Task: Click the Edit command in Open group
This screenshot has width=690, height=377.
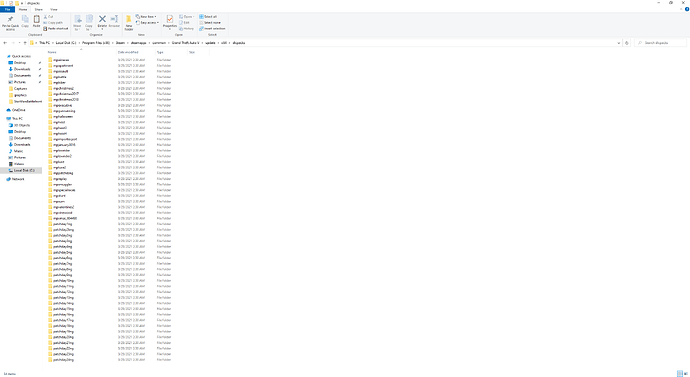Action: point(184,22)
